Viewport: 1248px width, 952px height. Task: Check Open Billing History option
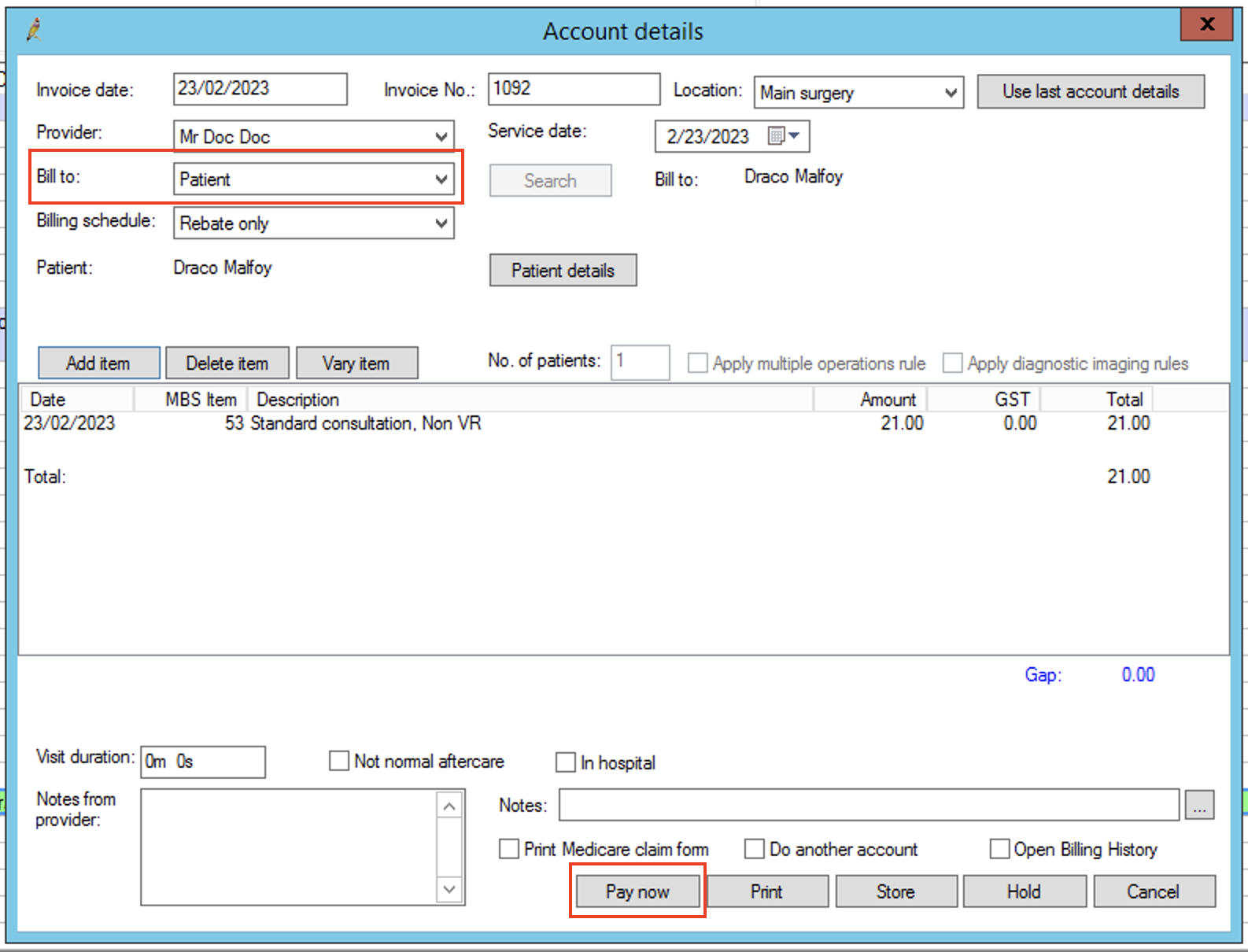pyautogui.click(x=999, y=849)
